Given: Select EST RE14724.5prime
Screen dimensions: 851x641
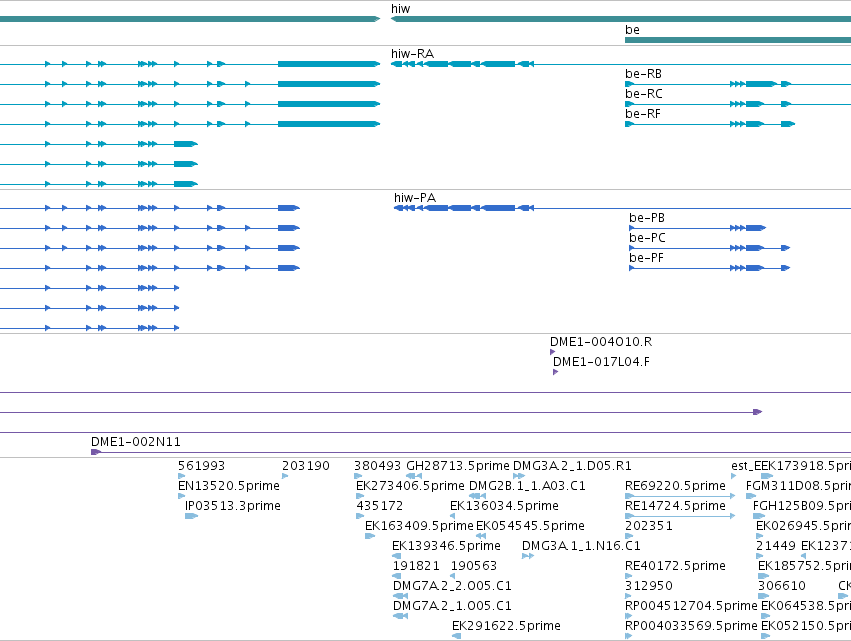Looking at the screenshot, I should (x=675, y=506).
